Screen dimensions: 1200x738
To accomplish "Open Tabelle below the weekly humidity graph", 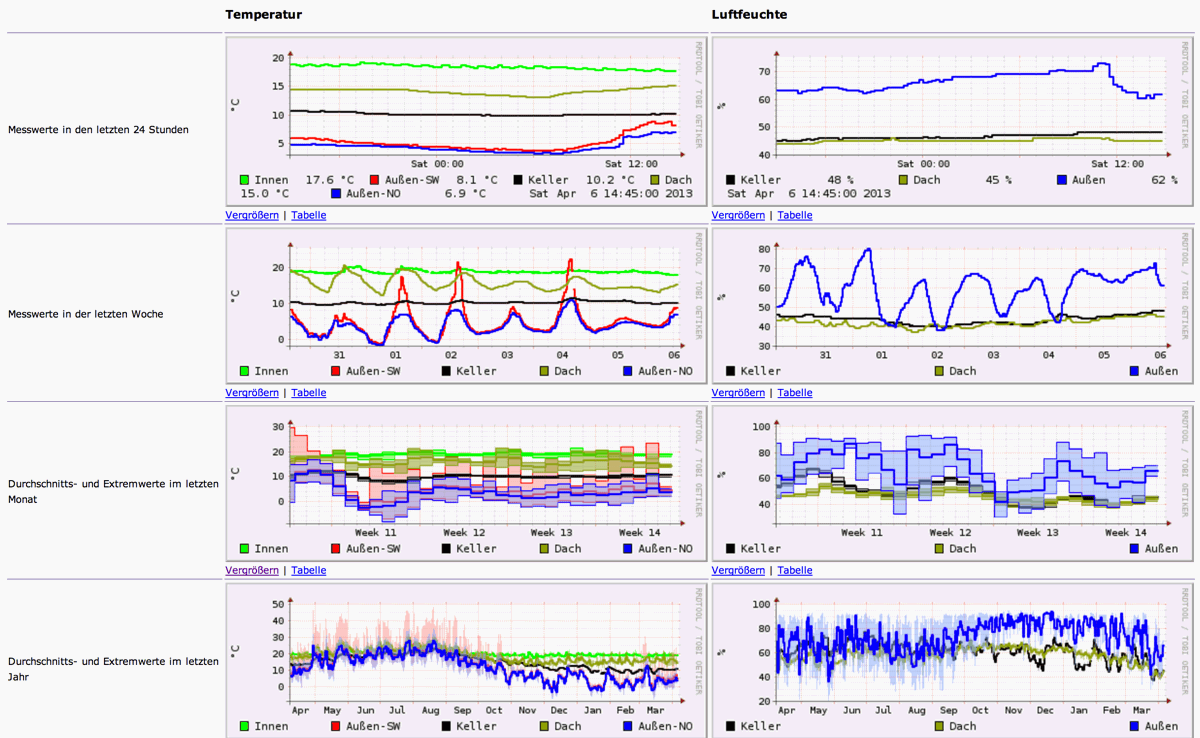I will click(794, 393).
